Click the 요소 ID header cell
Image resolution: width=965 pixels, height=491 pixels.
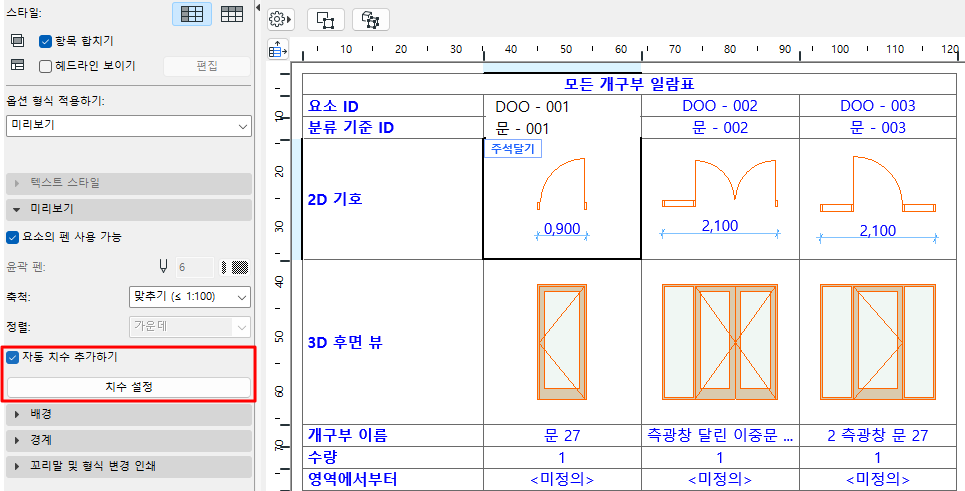point(393,106)
